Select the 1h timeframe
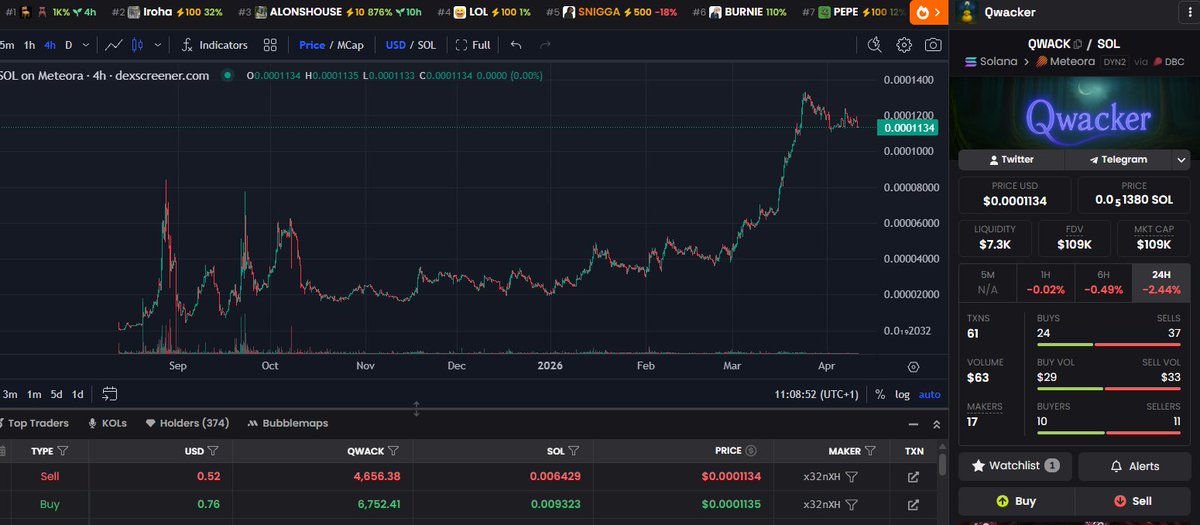This screenshot has width=1200, height=525. coord(30,45)
